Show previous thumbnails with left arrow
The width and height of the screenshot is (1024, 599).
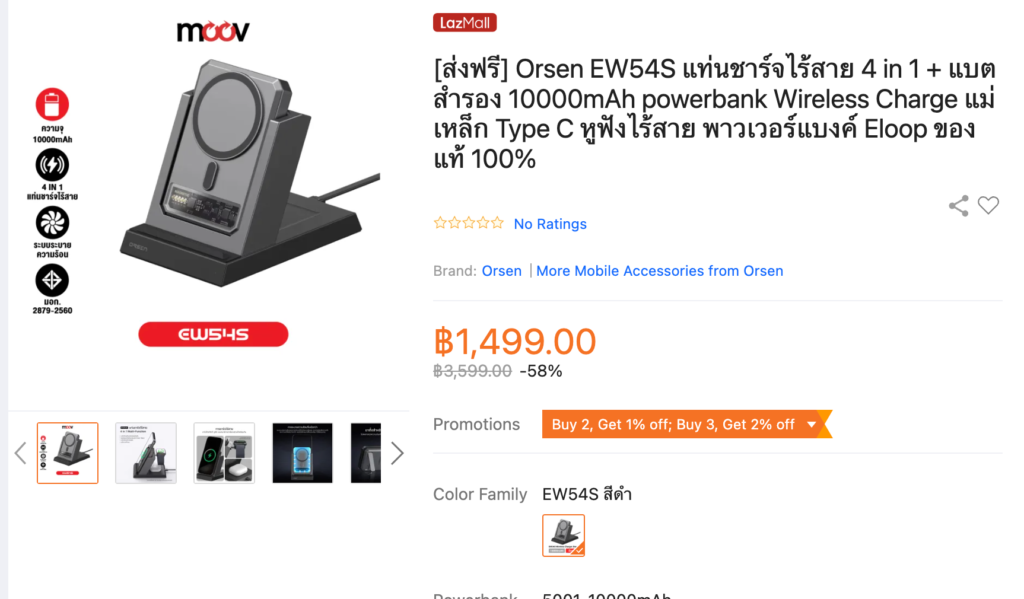20,453
